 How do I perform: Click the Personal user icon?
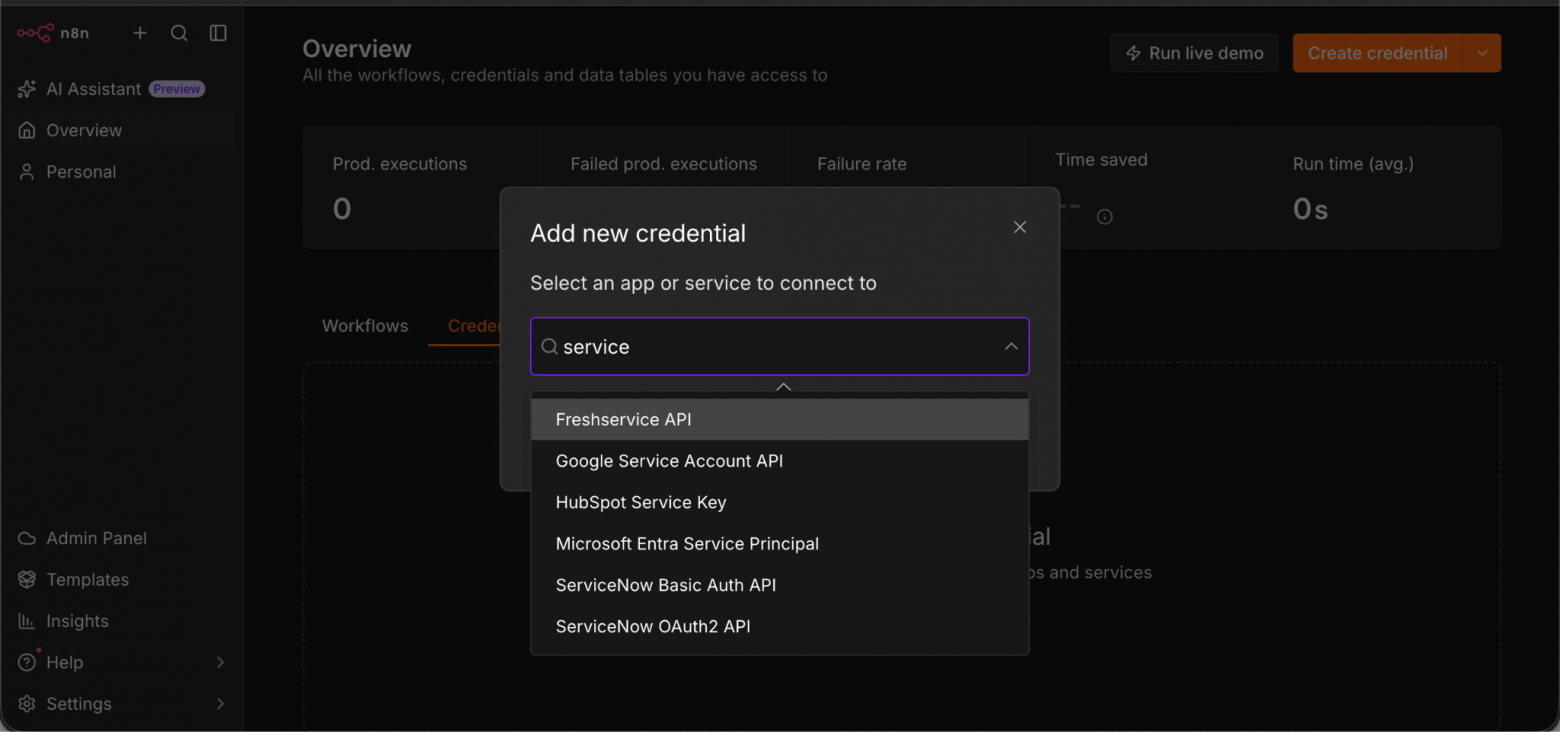click(27, 172)
